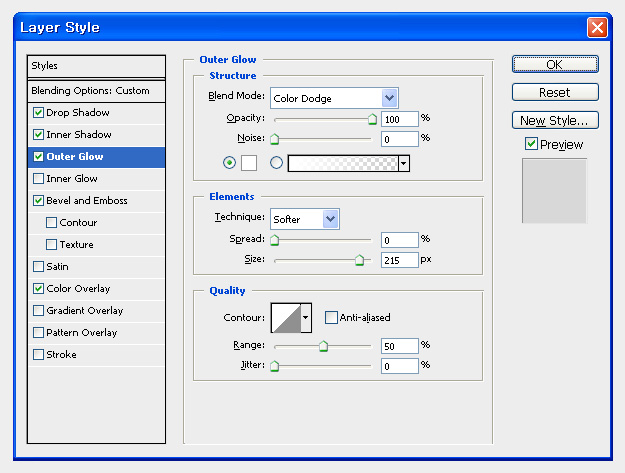The image size is (625, 473).
Task: Open the Blend Mode dropdown
Action: click(x=334, y=98)
